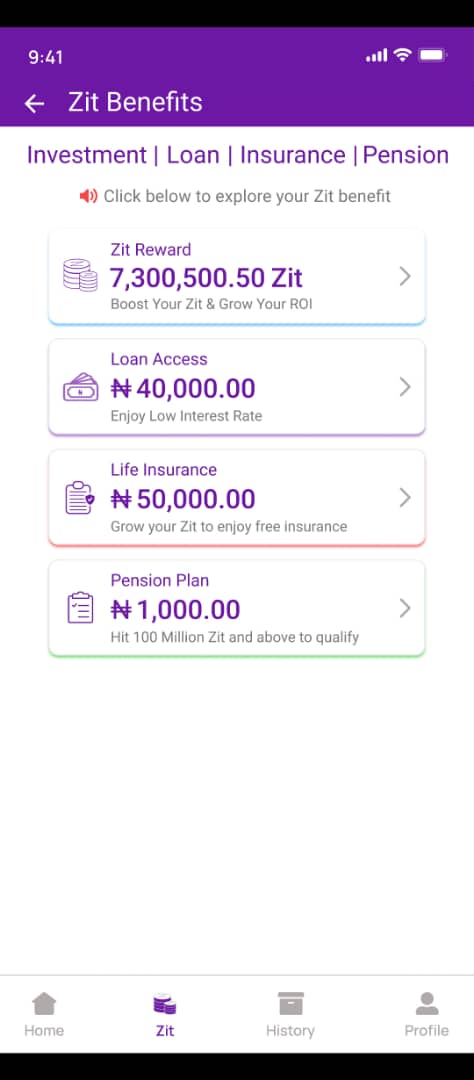Screen dimensions: 474x1080
Task: Expand Zit Reward with its chevron
Action: pos(405,277)
